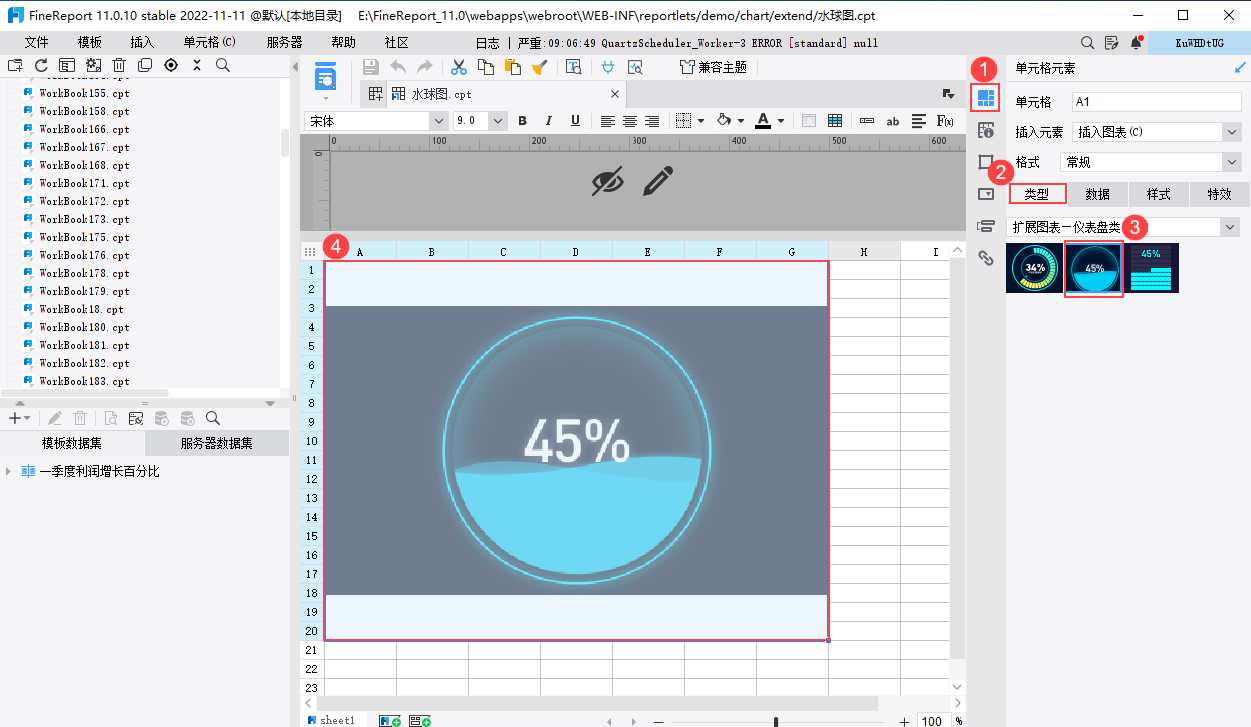This screenshot has height=727, width=1251.
Task: Toggle Bold formatting
Action: click(x=522, y=121)
